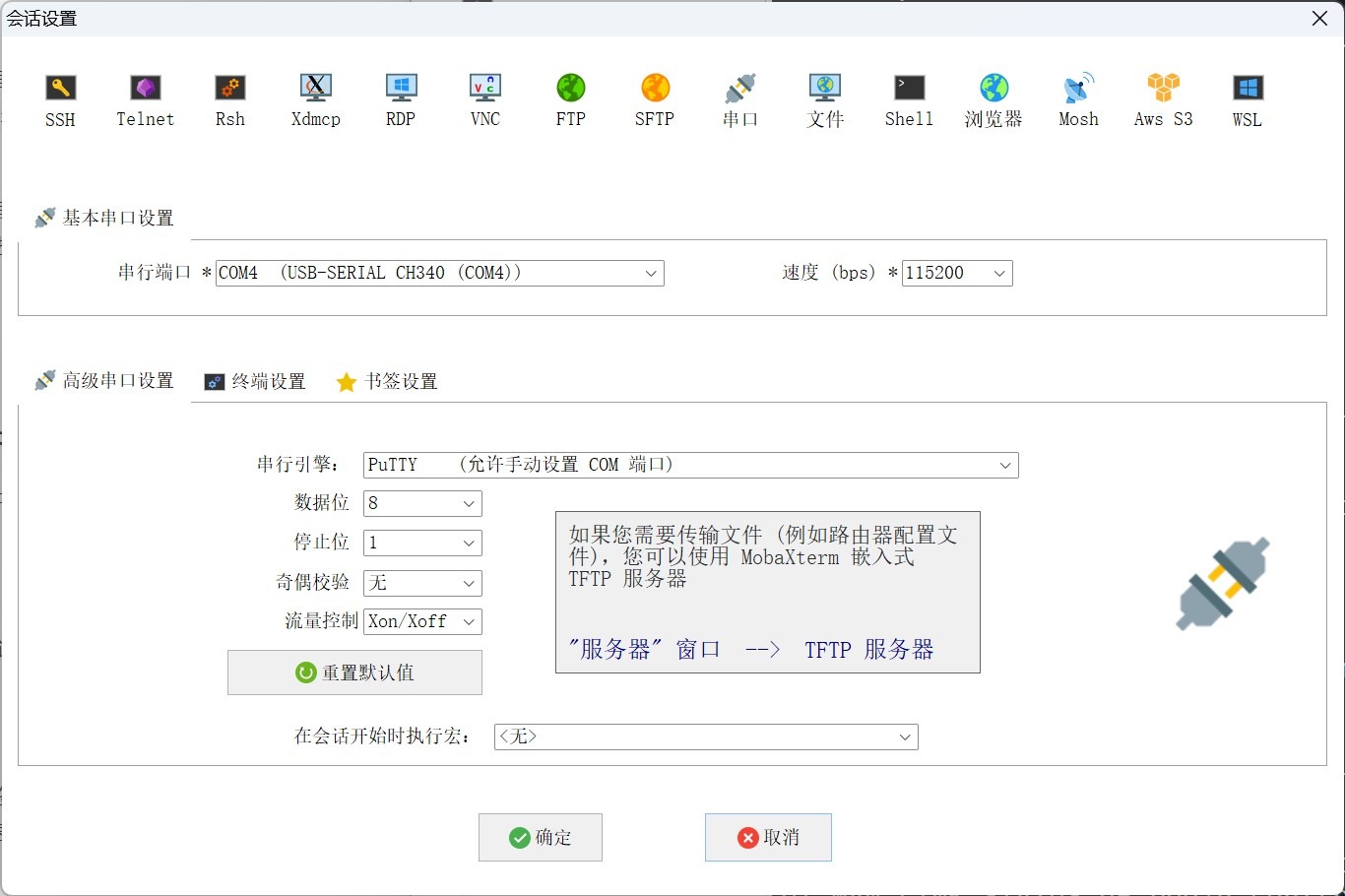The width and height of the screenshot is (1345, 896).
Task: Click the 串行端口 label text
Action: [155, 273]
